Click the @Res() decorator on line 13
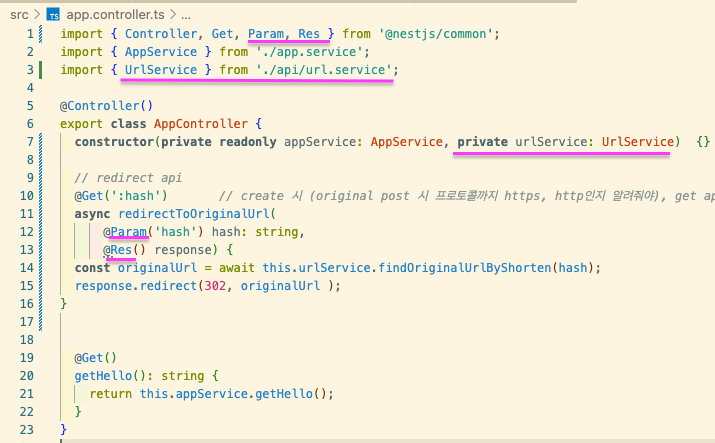 (x=124, y=250)
